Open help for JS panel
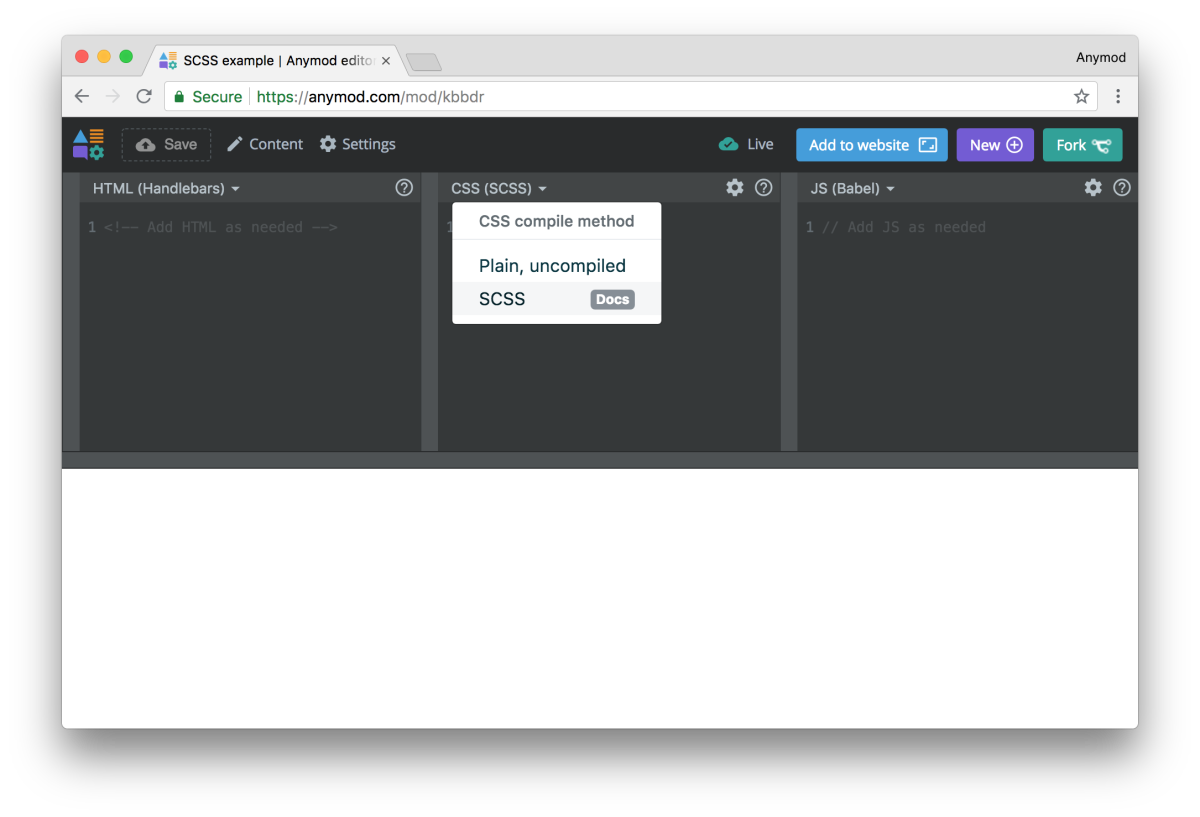Viewport: 1200px width, 817px height. (x=1122, y=187)
